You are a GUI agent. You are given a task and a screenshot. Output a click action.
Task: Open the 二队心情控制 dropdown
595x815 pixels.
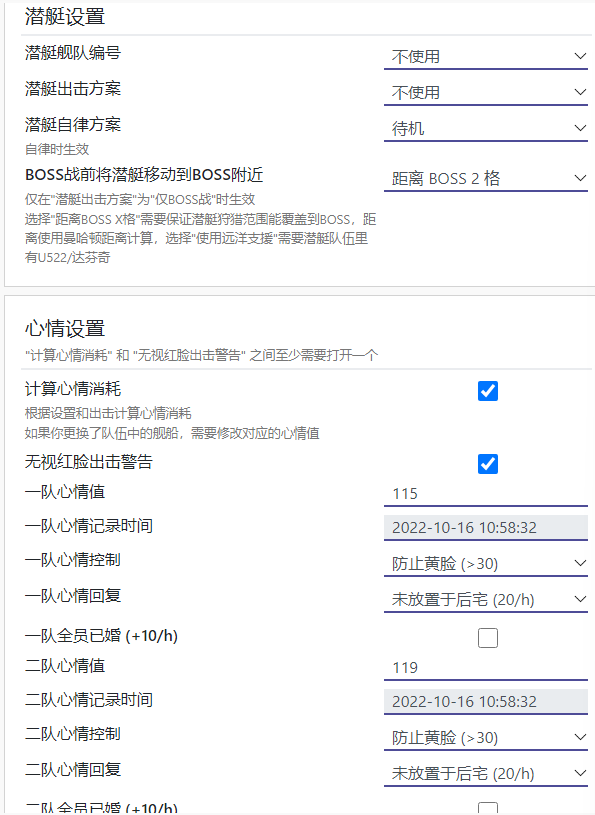coord(485,737)
